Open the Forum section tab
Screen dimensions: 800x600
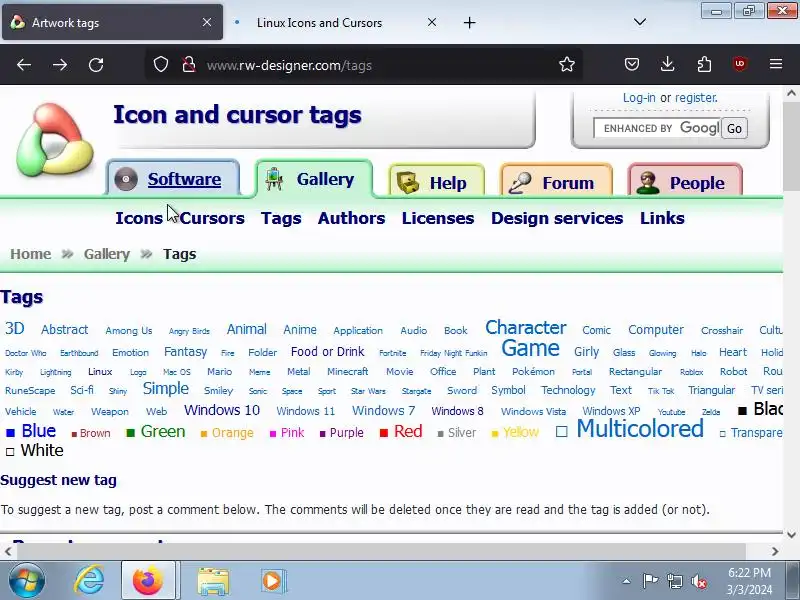[x=556, y=182]
